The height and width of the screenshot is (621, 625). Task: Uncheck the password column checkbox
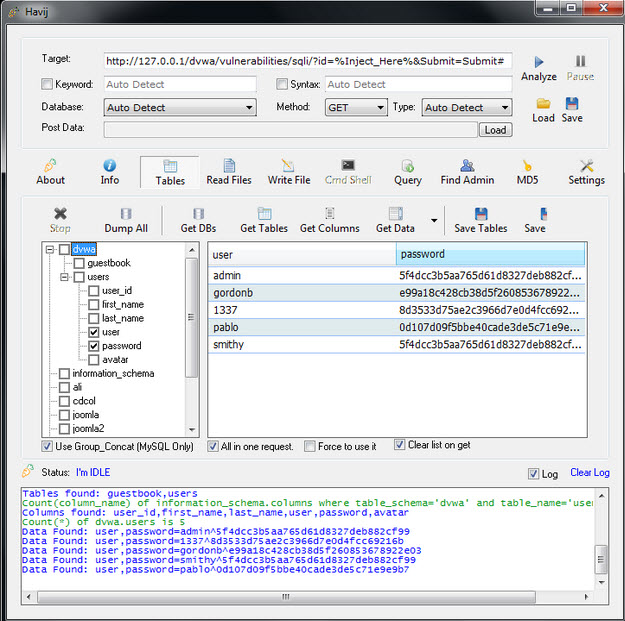coord(94,346)
